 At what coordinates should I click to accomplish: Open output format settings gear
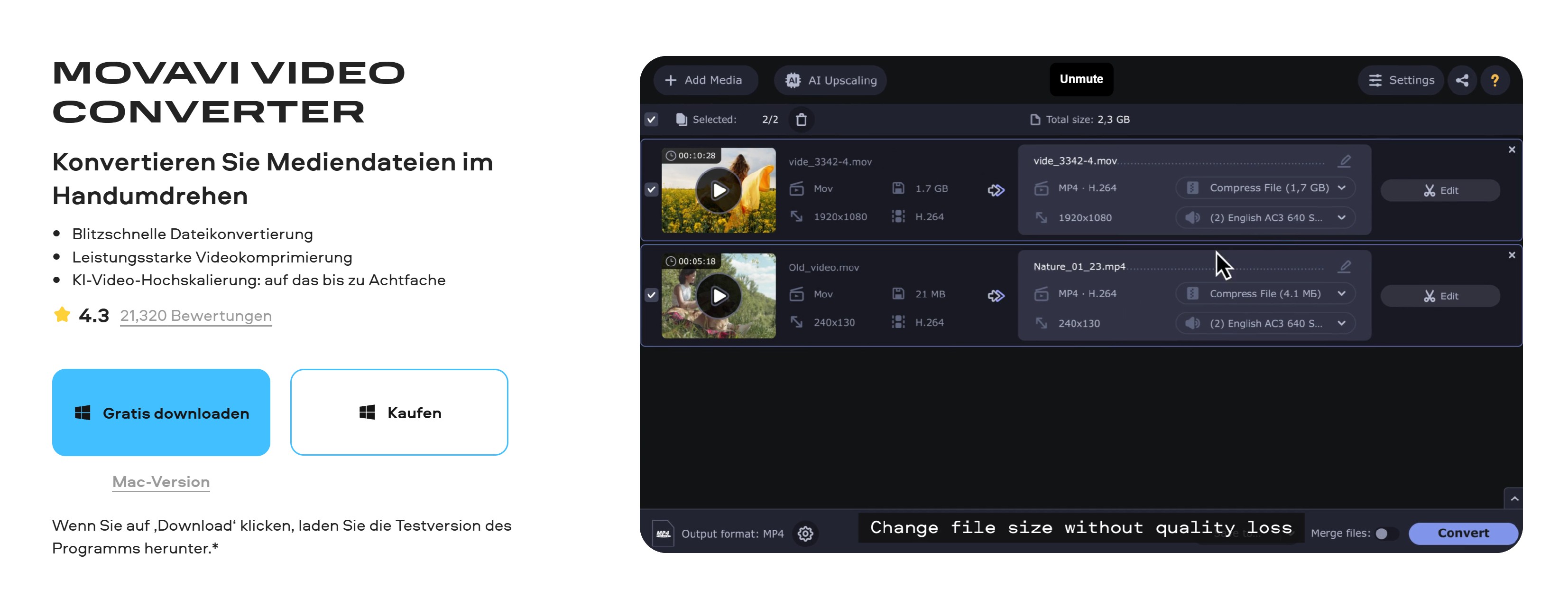click(805, 534)
